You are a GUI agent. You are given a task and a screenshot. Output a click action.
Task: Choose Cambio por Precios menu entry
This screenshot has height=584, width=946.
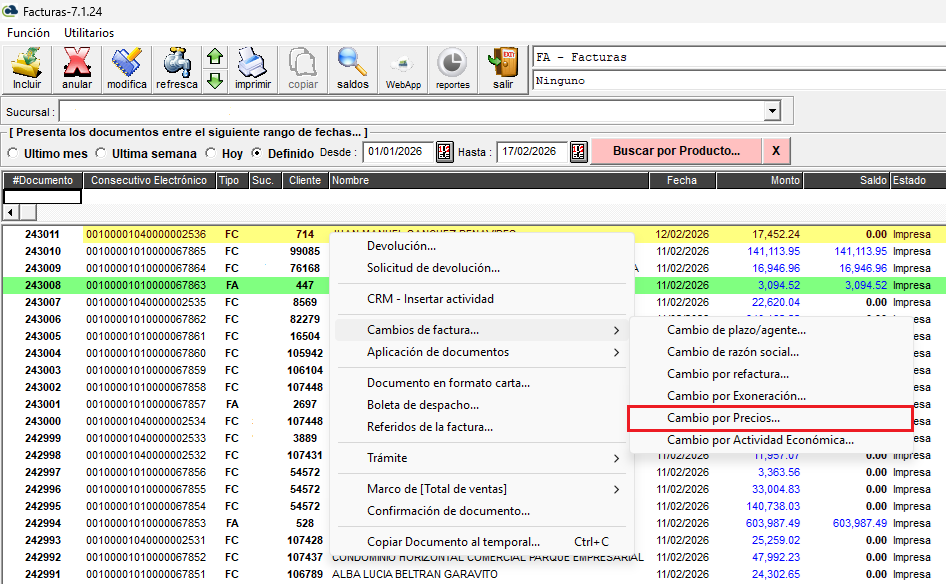click(x=769, y=418)
